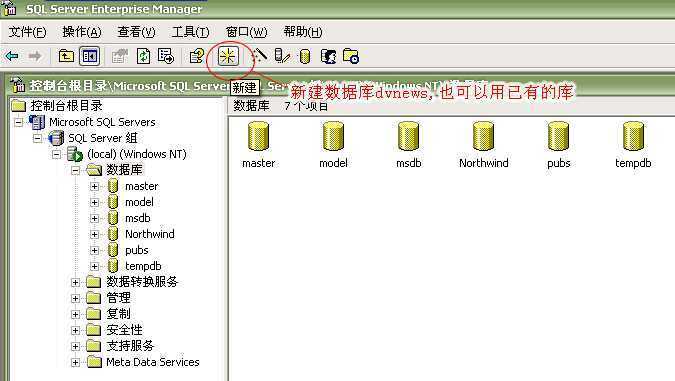Open the 窗口(W) menu
This screenshot has width=675, height=381.
click(246, 32)
